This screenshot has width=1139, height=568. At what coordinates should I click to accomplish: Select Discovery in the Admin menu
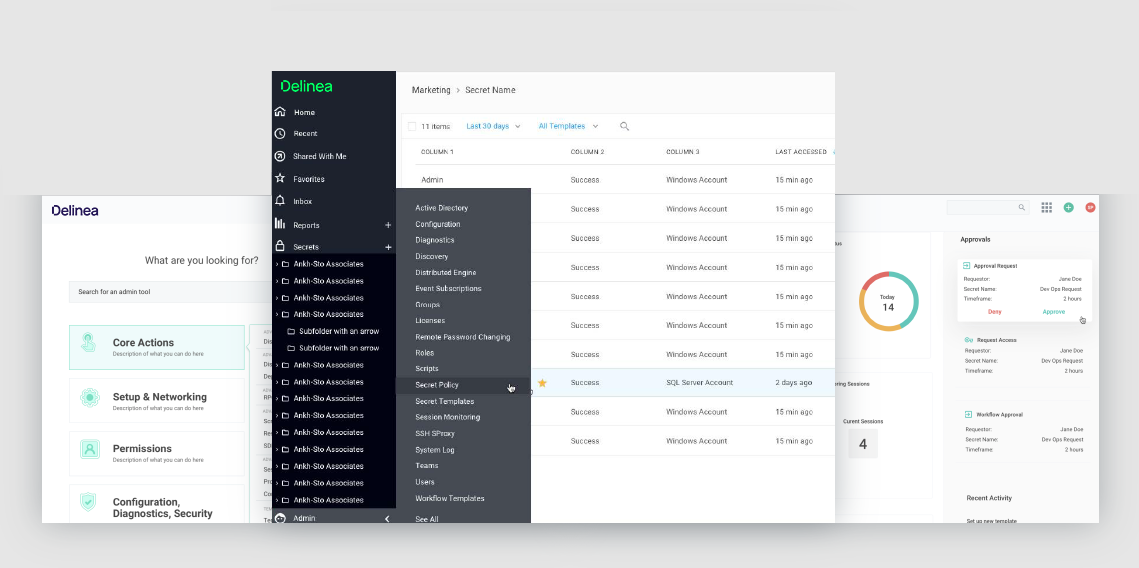coord(431,256)
